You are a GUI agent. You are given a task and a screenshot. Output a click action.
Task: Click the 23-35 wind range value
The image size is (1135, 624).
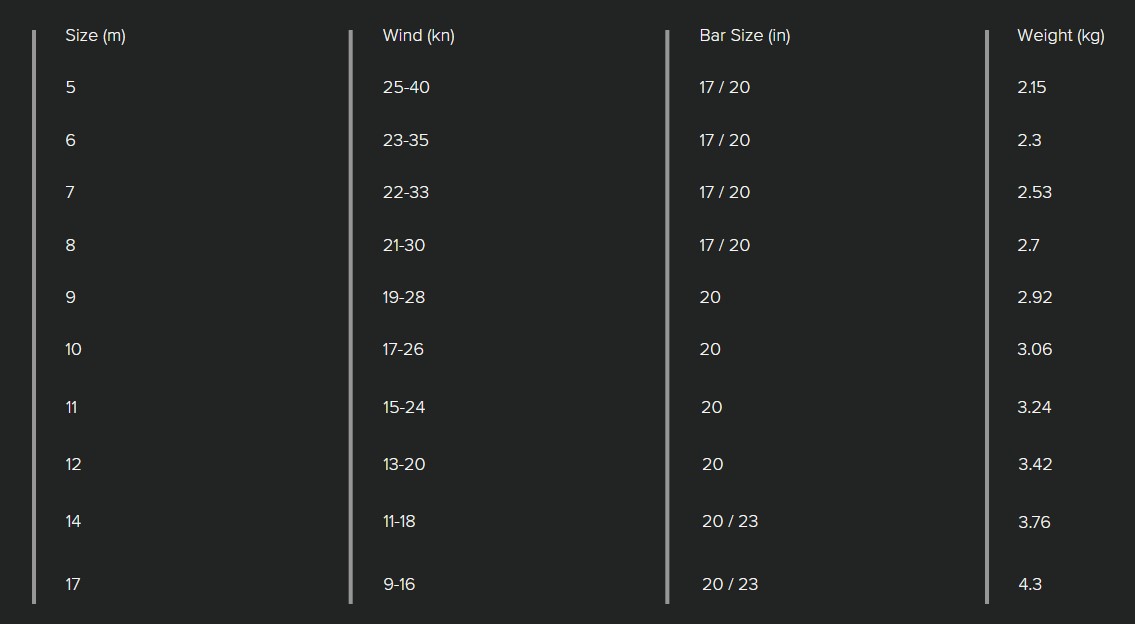pyautogui.click(x=406, y=140)
